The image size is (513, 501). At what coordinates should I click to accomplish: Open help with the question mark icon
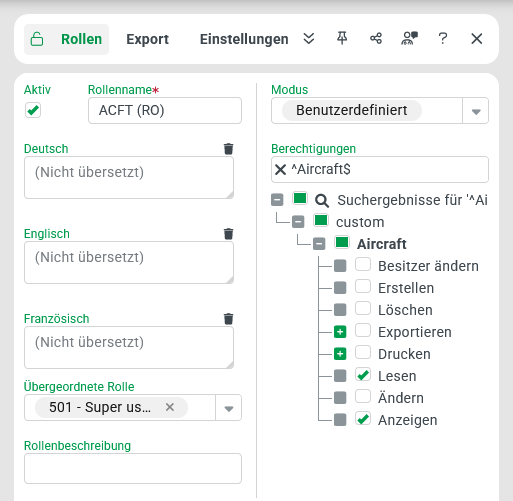443,39
